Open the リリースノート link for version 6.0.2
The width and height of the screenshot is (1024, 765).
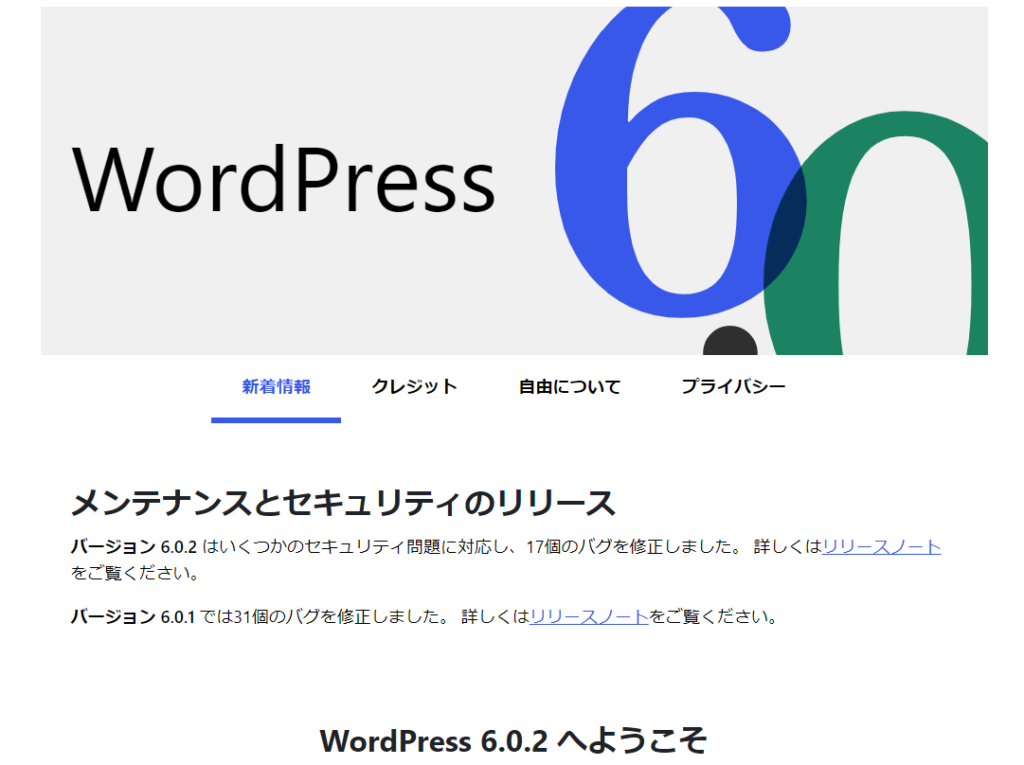tap(881, 547)
